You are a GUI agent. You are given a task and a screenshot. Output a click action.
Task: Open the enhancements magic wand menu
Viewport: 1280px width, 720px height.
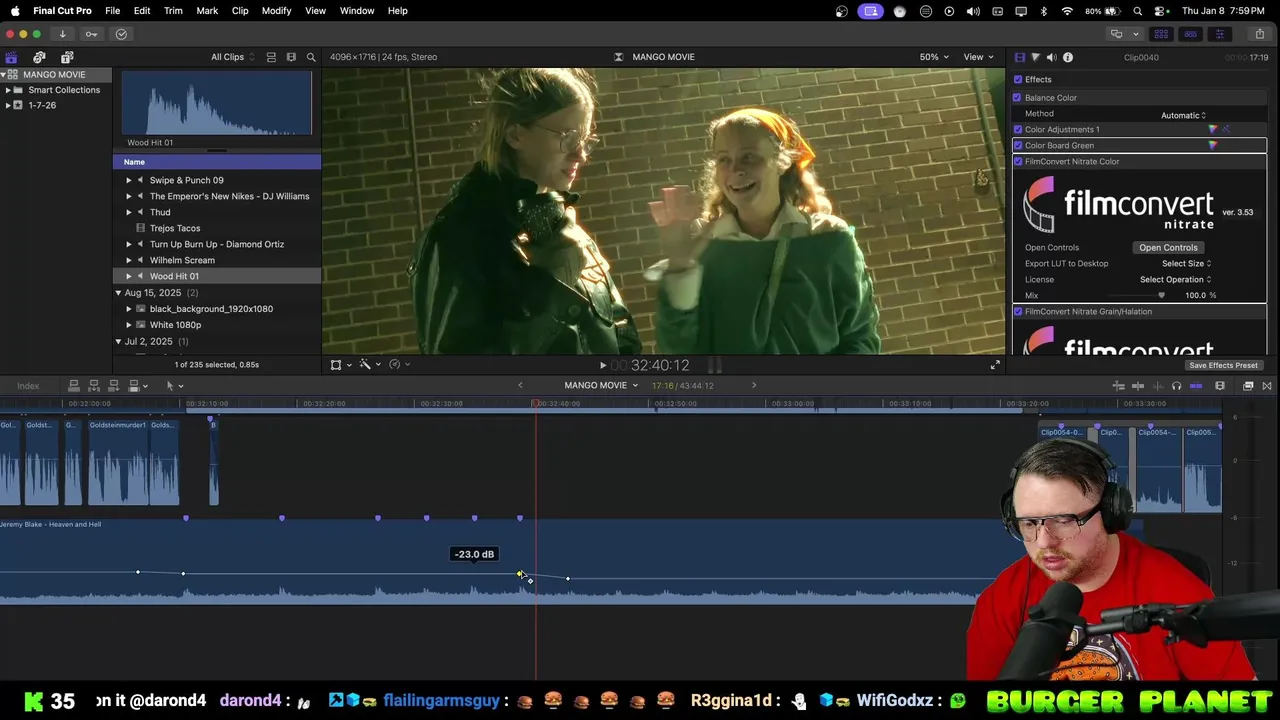tap(368, 365)
